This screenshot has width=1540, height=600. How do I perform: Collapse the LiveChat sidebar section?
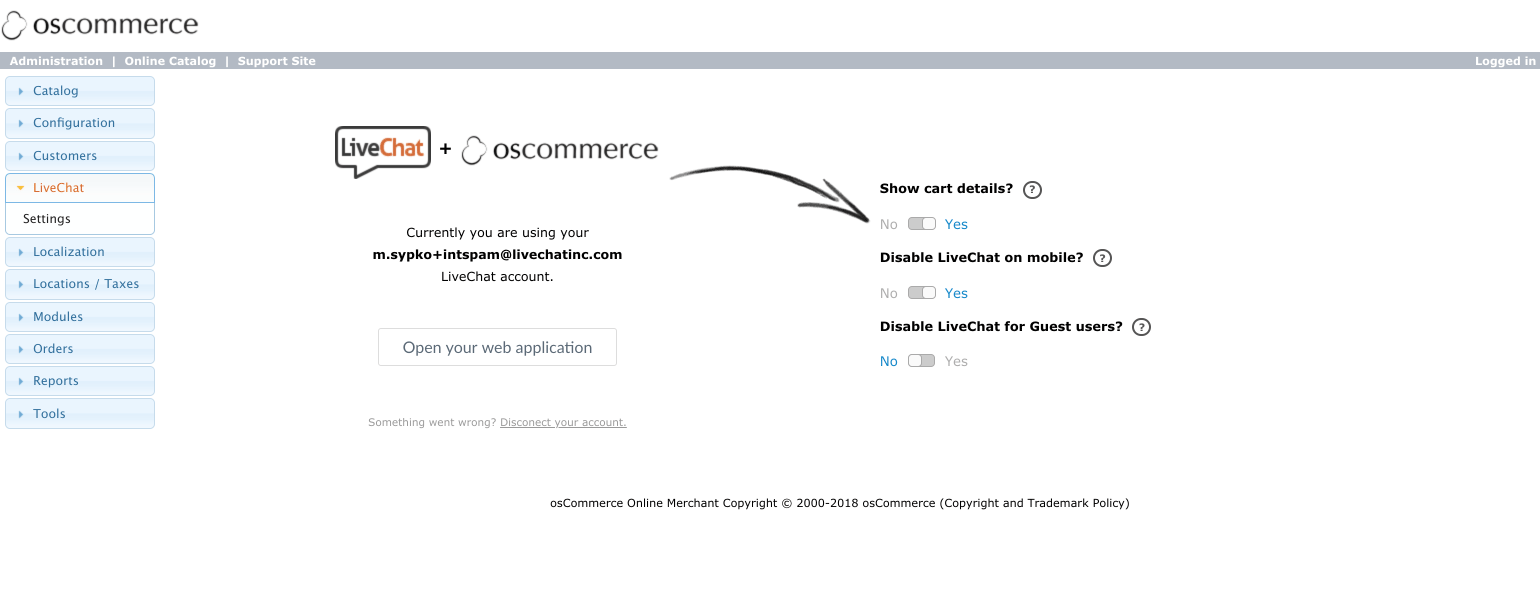80,188
